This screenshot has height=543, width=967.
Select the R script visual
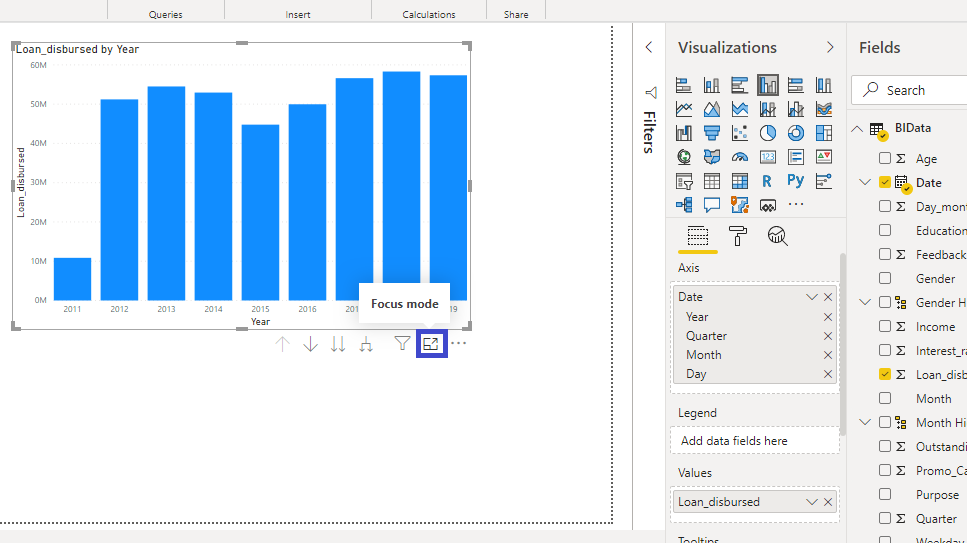pos(767,181)
